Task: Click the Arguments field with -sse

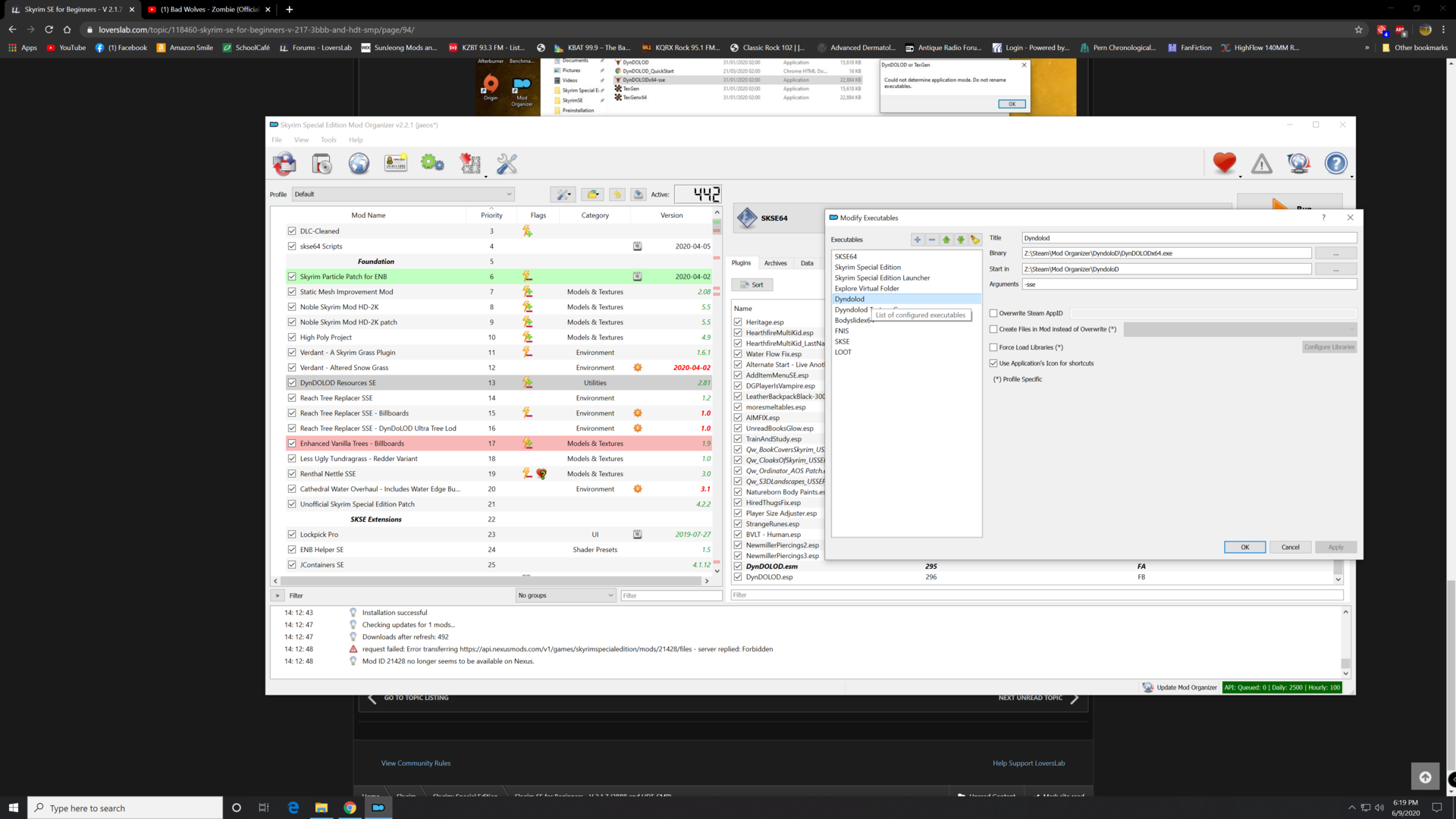Action: click(1188, 284)
